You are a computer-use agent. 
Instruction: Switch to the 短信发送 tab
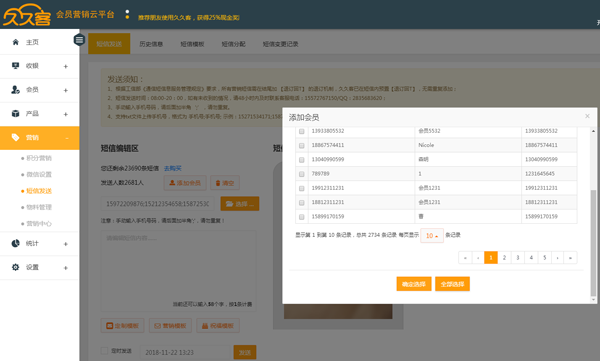(x=109, y=44)
